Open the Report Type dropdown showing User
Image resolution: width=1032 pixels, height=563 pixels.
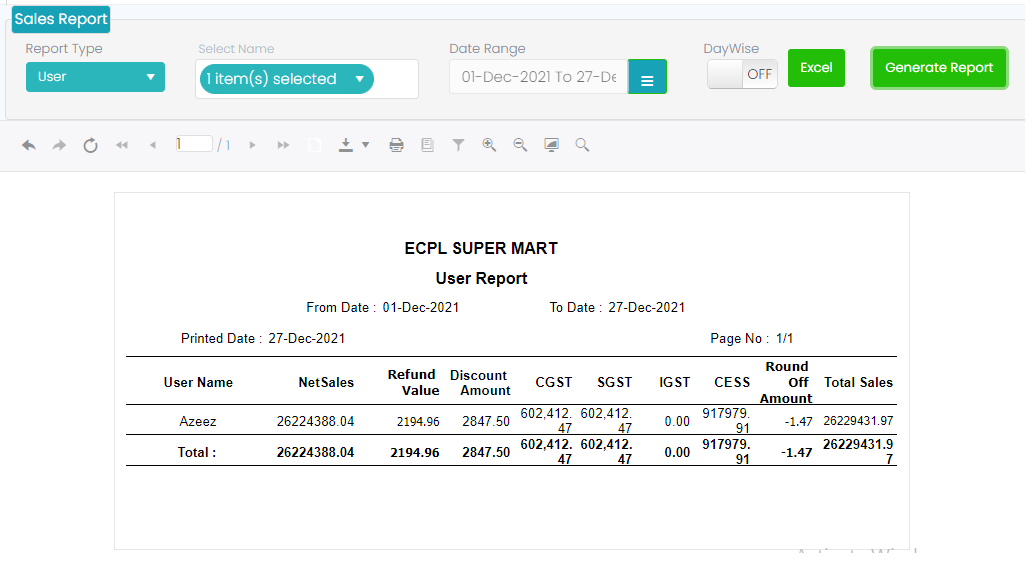click(x=95, y=77)
